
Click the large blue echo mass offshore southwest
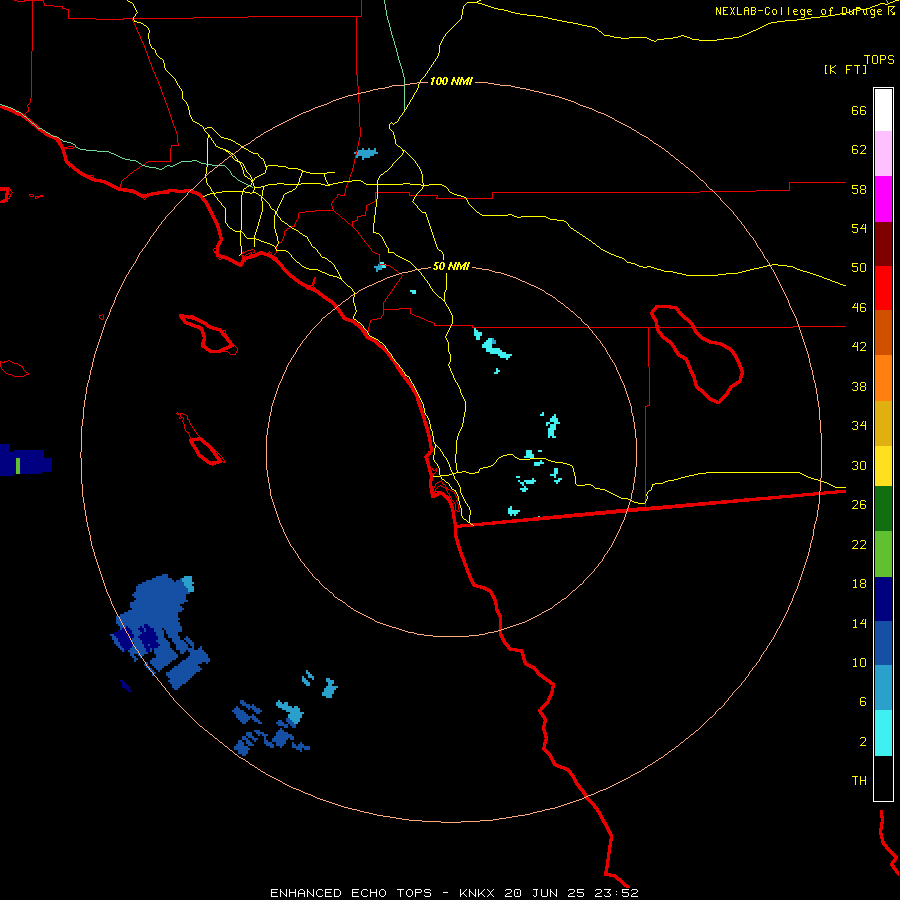[x=160, y=629]
